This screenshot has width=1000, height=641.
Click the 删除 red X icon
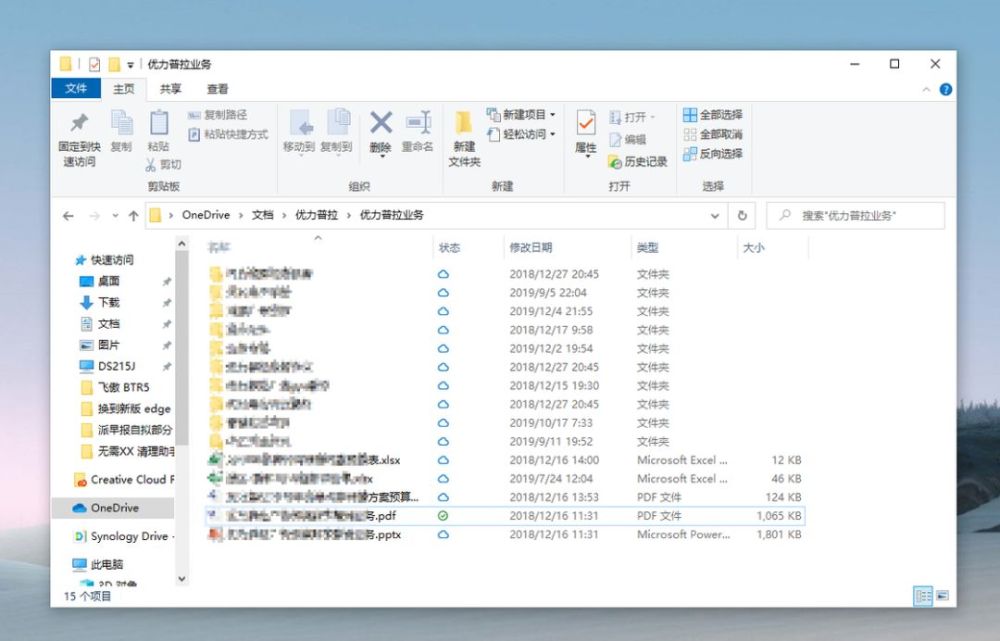point(381,122)
